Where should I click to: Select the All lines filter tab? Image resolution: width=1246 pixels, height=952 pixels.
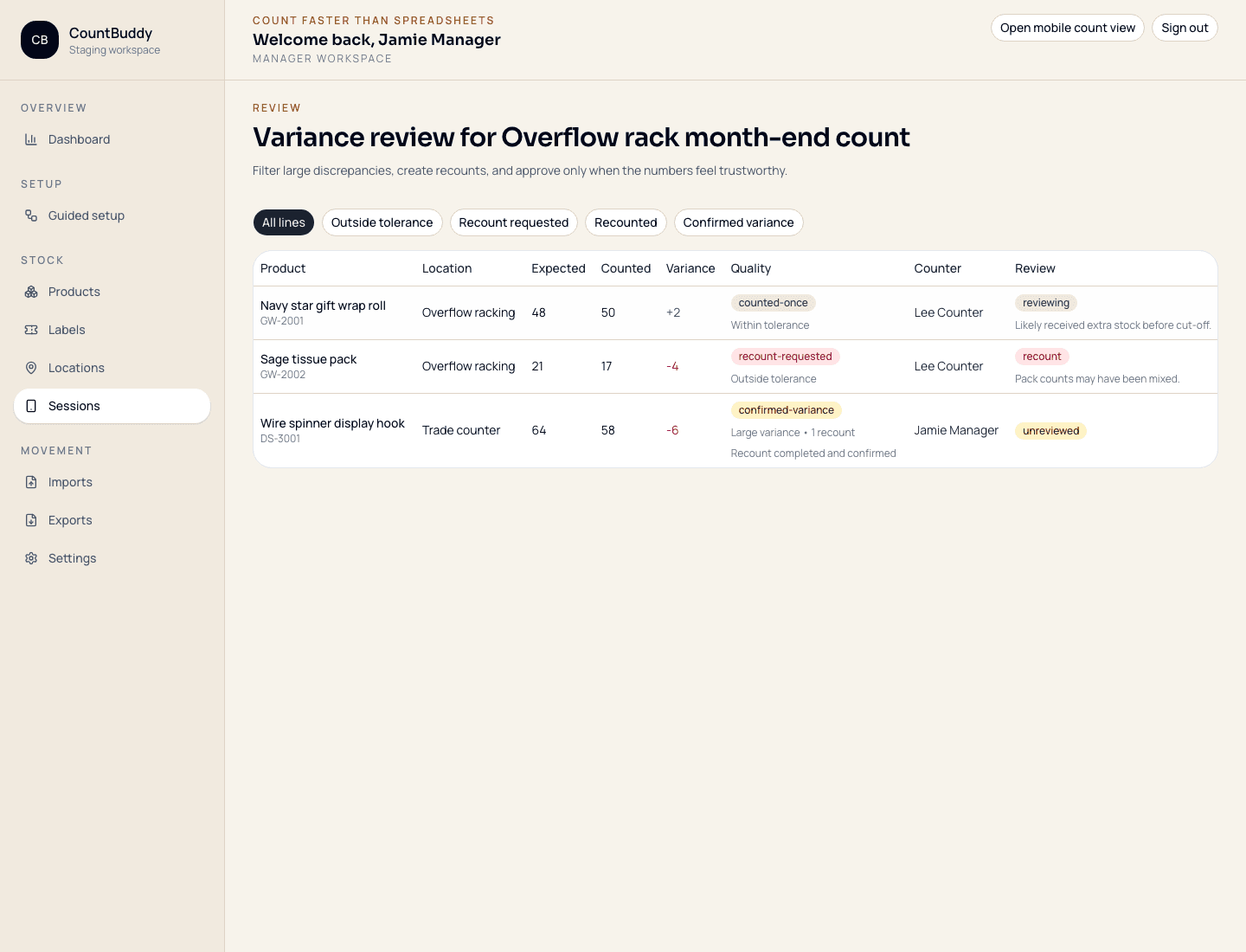(283, 222)
